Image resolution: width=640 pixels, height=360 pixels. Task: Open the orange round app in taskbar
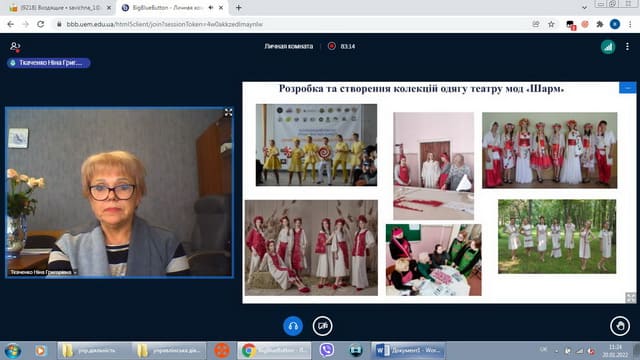coord(222,351)
